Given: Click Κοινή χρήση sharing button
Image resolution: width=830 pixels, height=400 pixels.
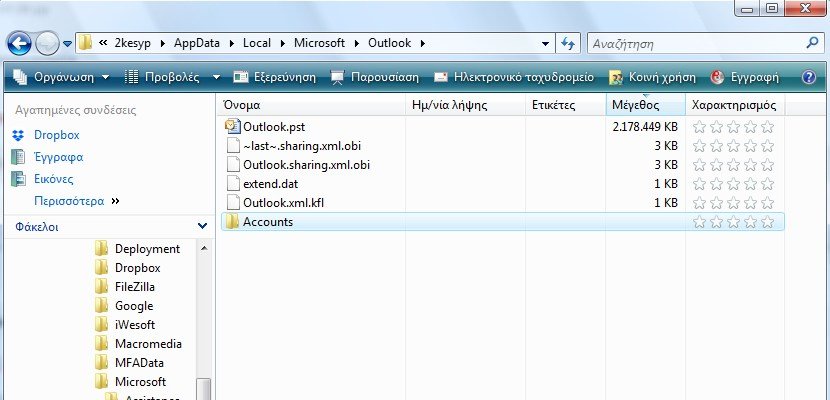Looking at the screenshot, I should (652, 77).
